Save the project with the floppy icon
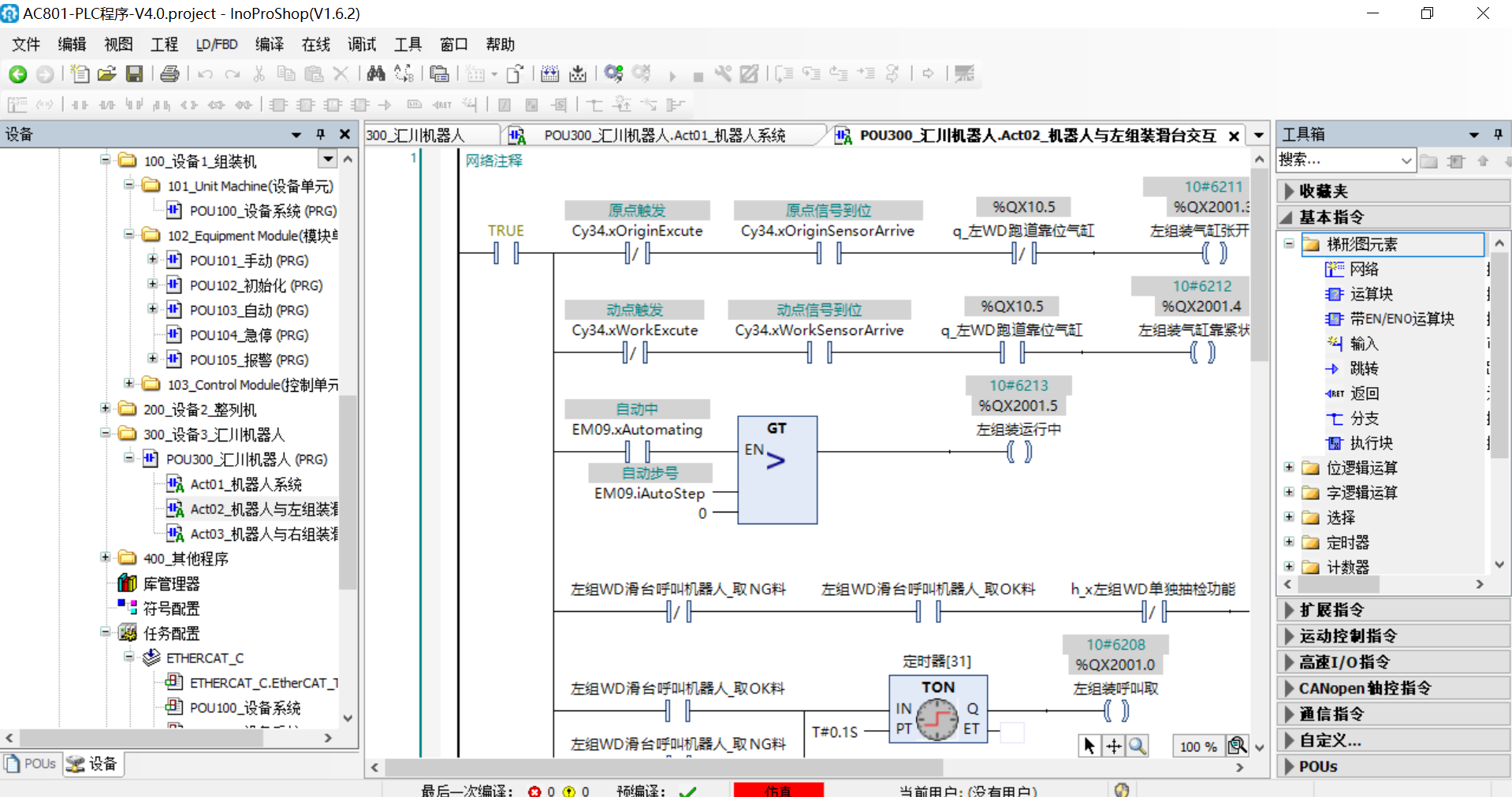Image resolution: width=1512 pixels, height=797 pixels. pyautogui.click(x=135, y=74)
